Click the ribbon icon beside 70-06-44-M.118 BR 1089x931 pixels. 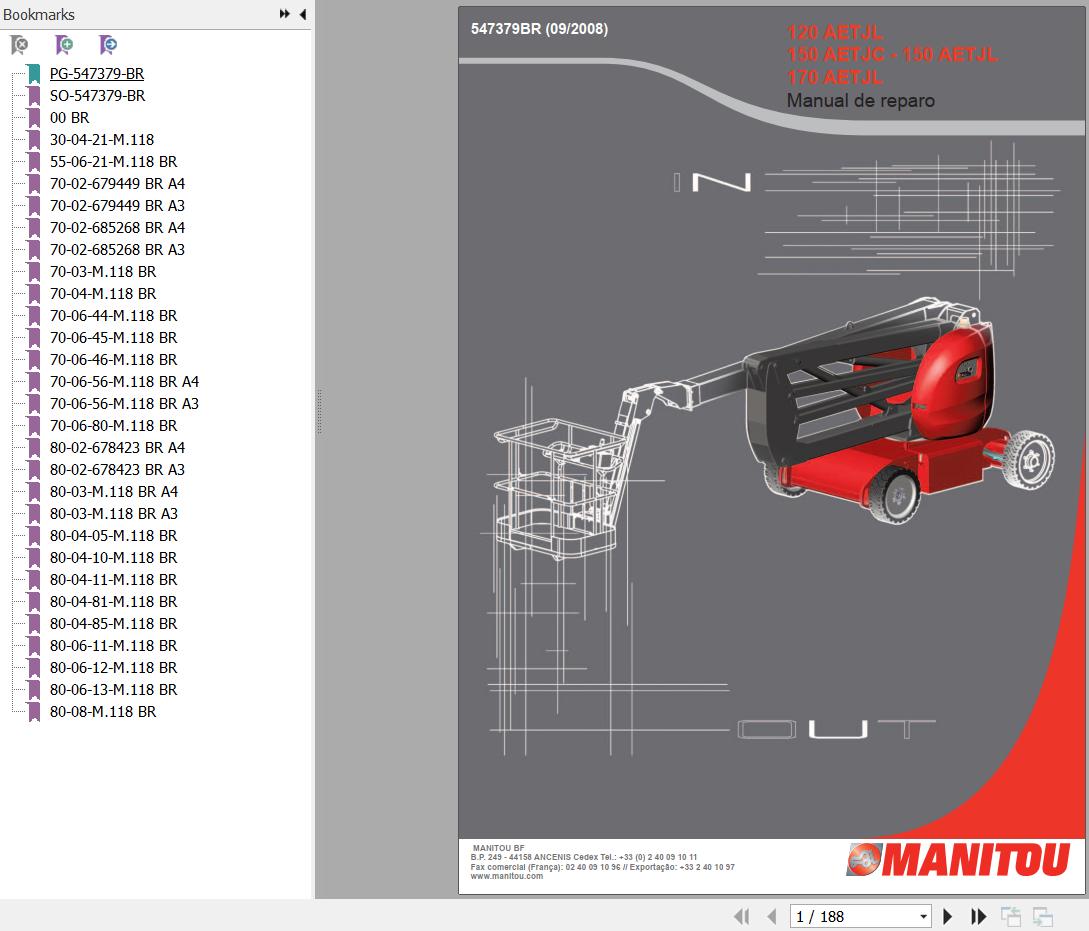click(34, 316)
